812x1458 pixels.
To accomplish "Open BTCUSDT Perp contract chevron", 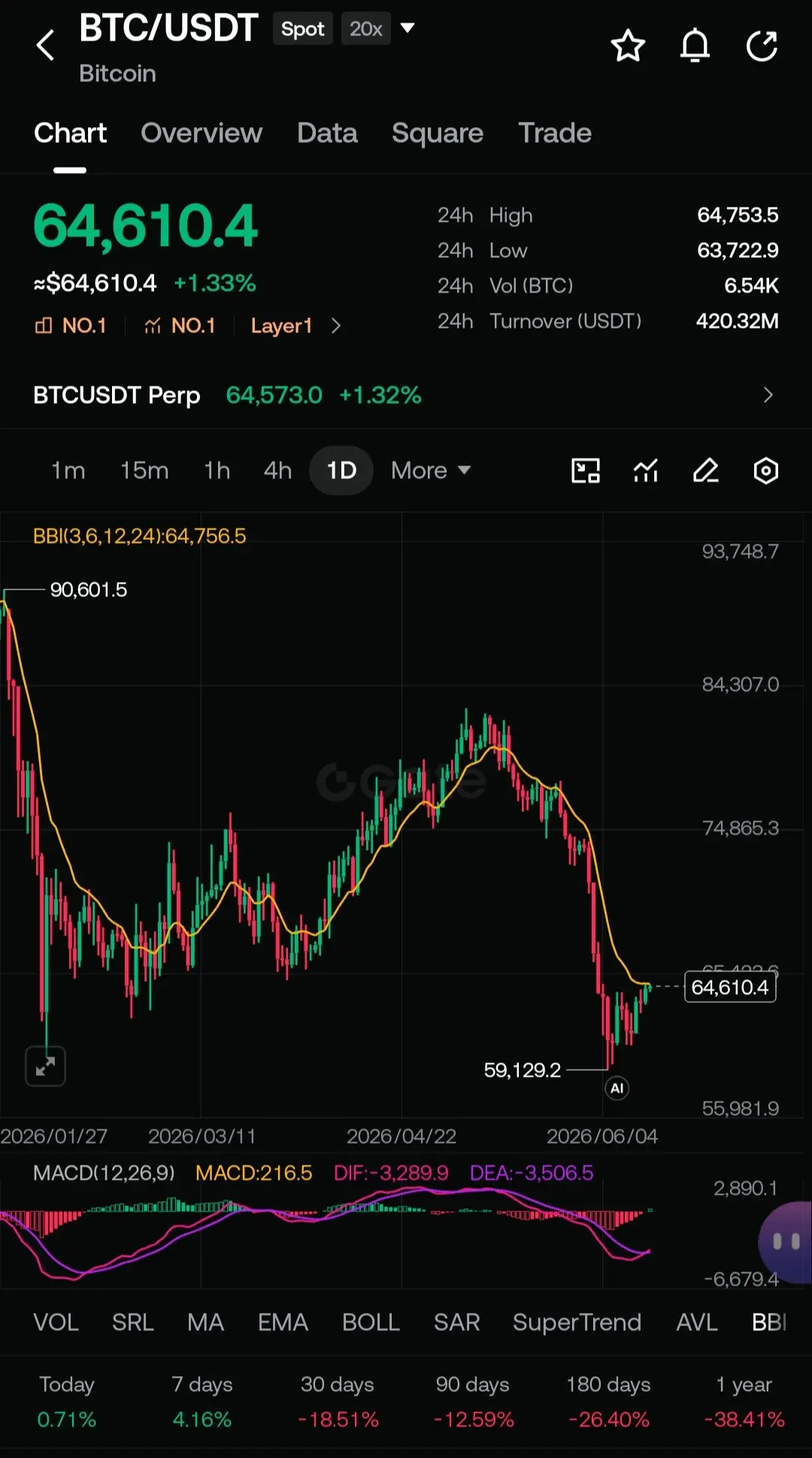I will tap(768, 396).
